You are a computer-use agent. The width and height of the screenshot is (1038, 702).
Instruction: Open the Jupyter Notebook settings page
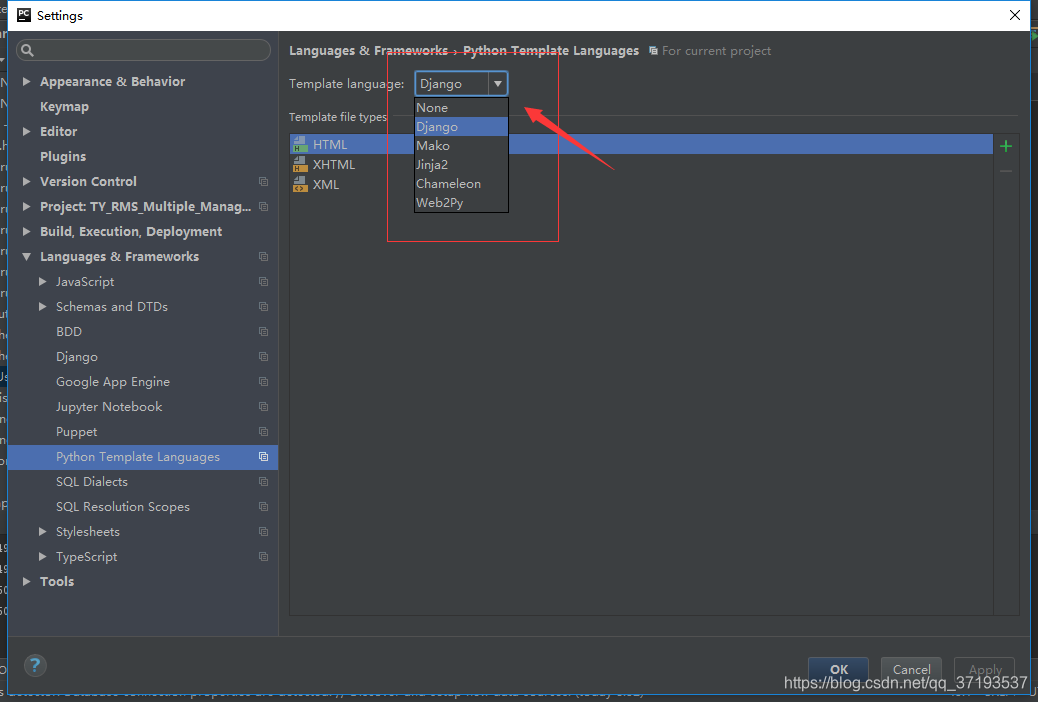tap(109, 407)
